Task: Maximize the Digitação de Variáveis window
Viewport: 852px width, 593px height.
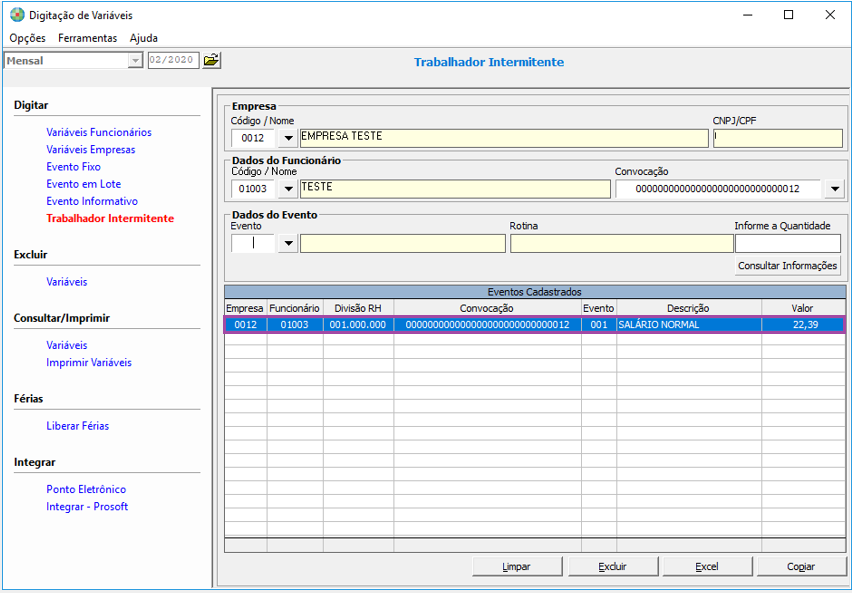Action: coord(788,15)
